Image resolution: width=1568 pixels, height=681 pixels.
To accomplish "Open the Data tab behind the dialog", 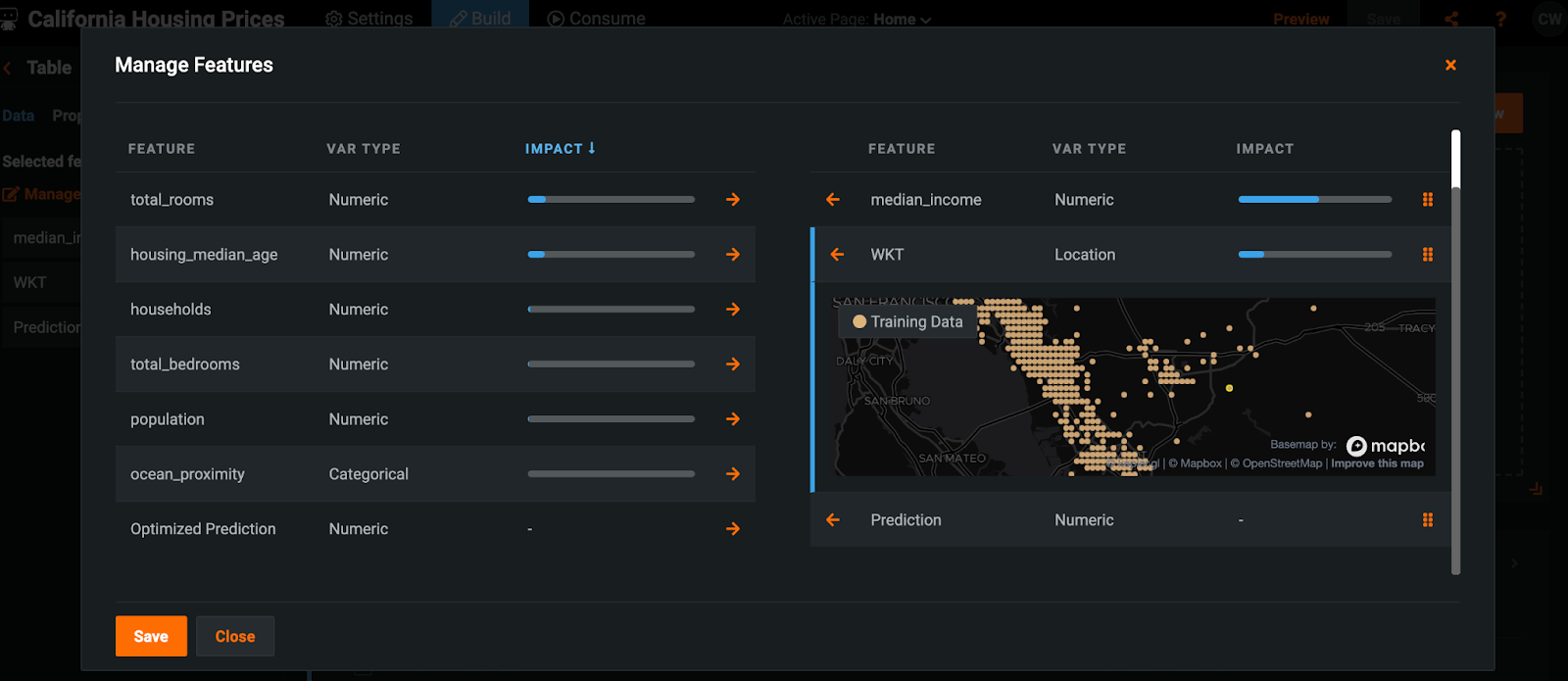I will [x=18, y=115].
